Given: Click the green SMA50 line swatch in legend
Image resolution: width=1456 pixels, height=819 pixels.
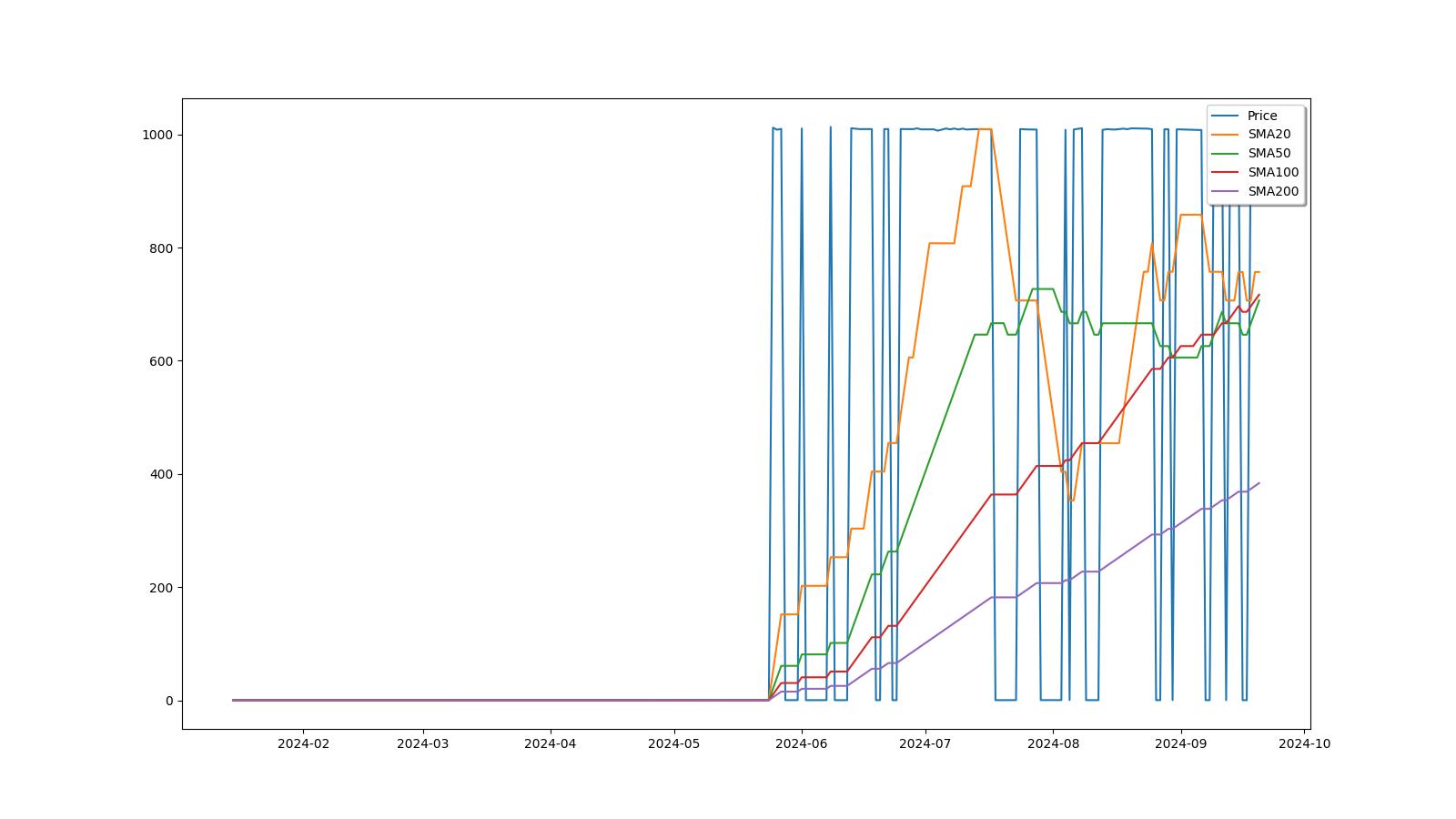Looking at the screenshot, I should tap(1227, 154).
